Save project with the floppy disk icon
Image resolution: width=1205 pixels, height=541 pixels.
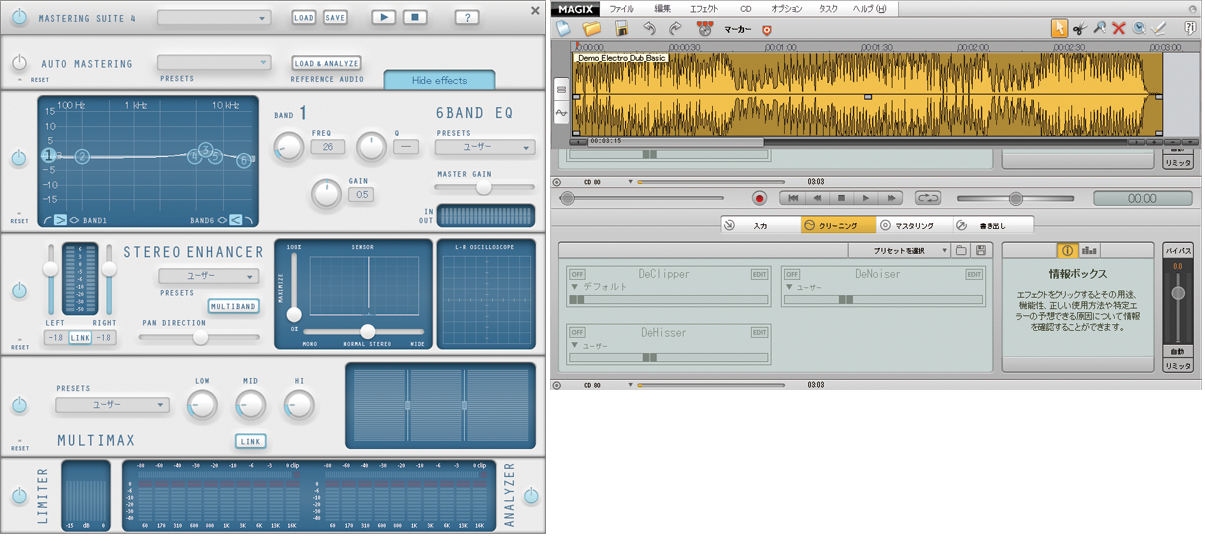(x=621, y=29)
